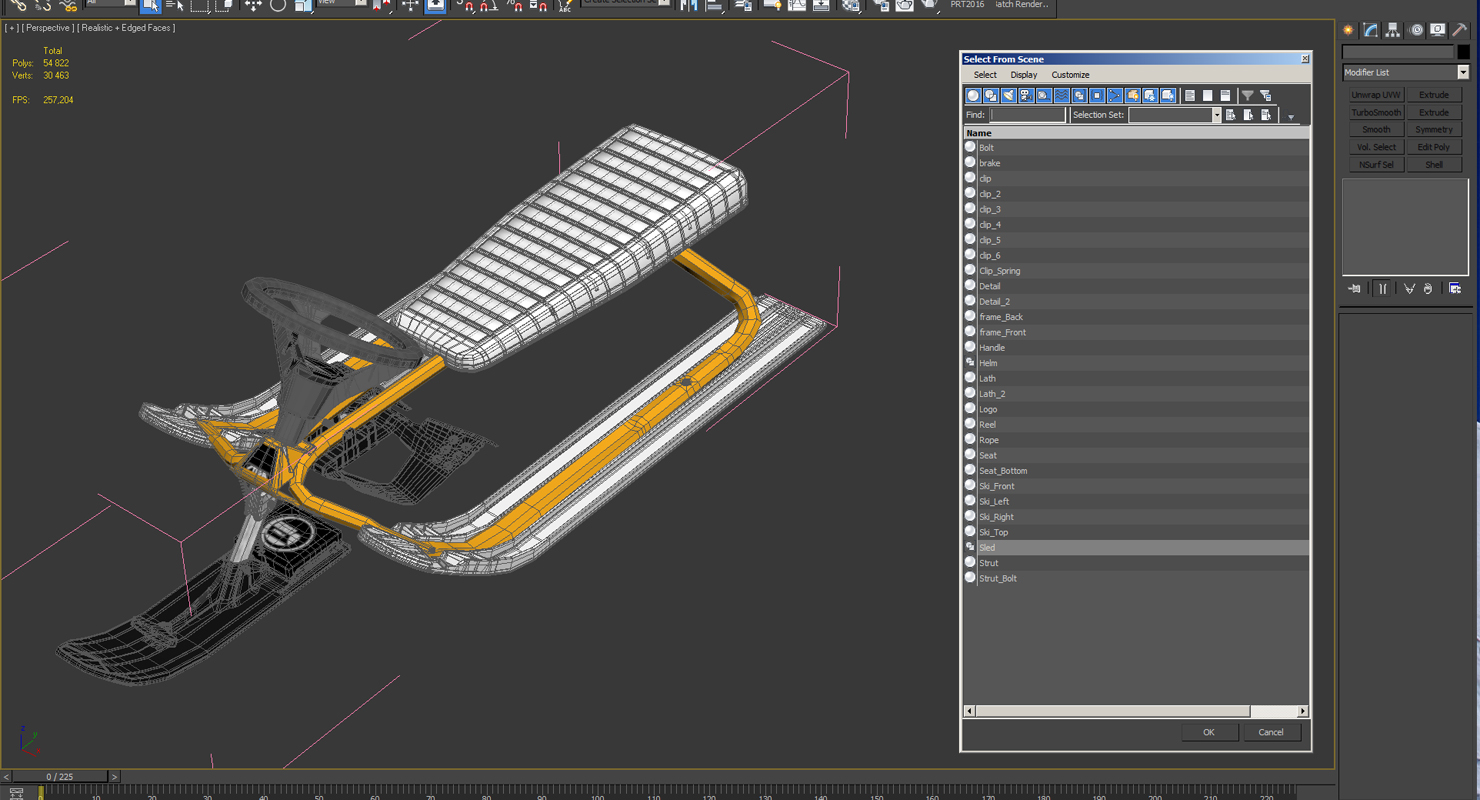Select the Select Object arrow tool in main toolbar
The width and height of the screenshot is (1480, 800).
pyautogui.click(x=150, y=6)
